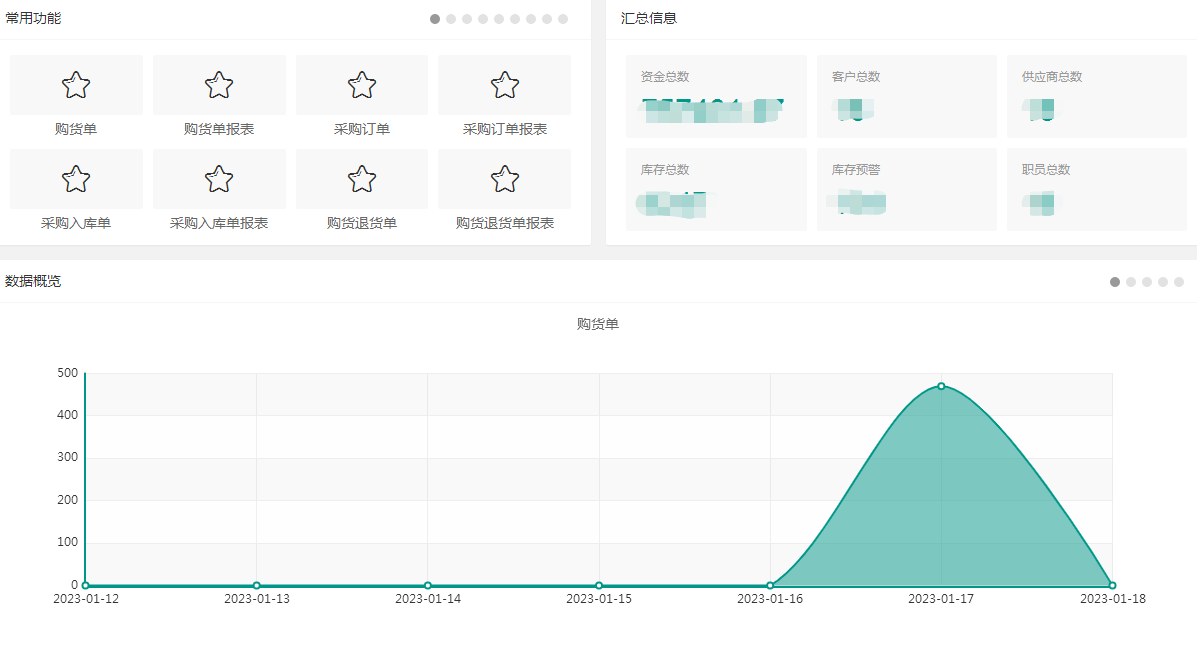Select third carousel dot in 常用功能 panel

click(x=467, y=19)
